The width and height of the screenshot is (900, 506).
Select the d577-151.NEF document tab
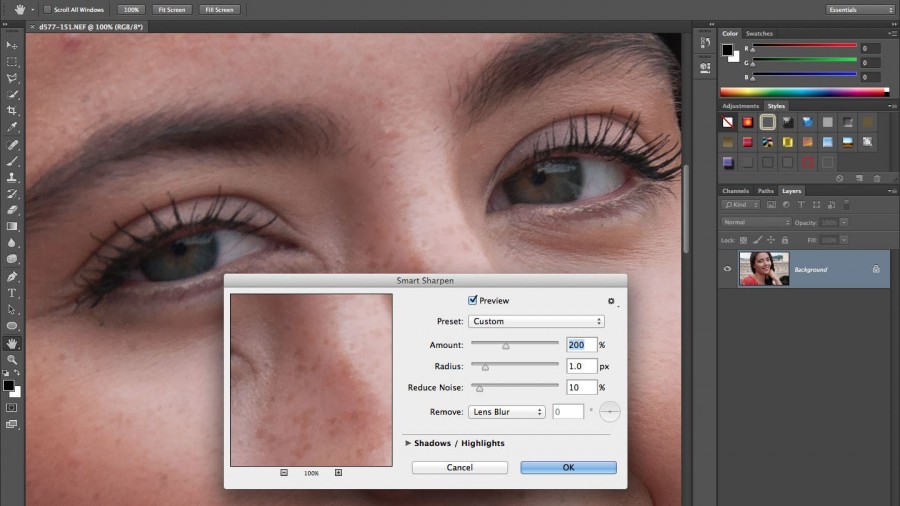(91, 26)
